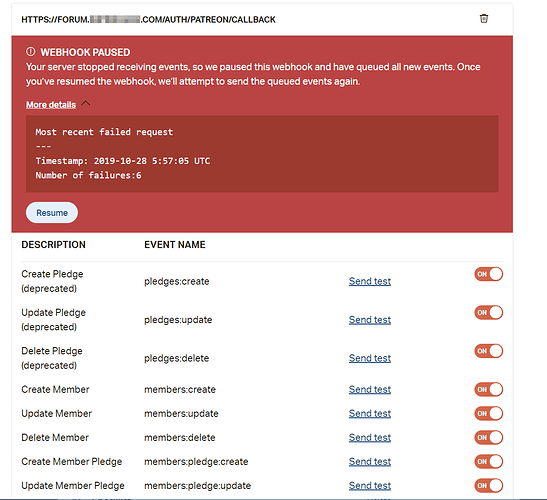Select the members:update event name
The image size is (547, 500).
point(181,413)
